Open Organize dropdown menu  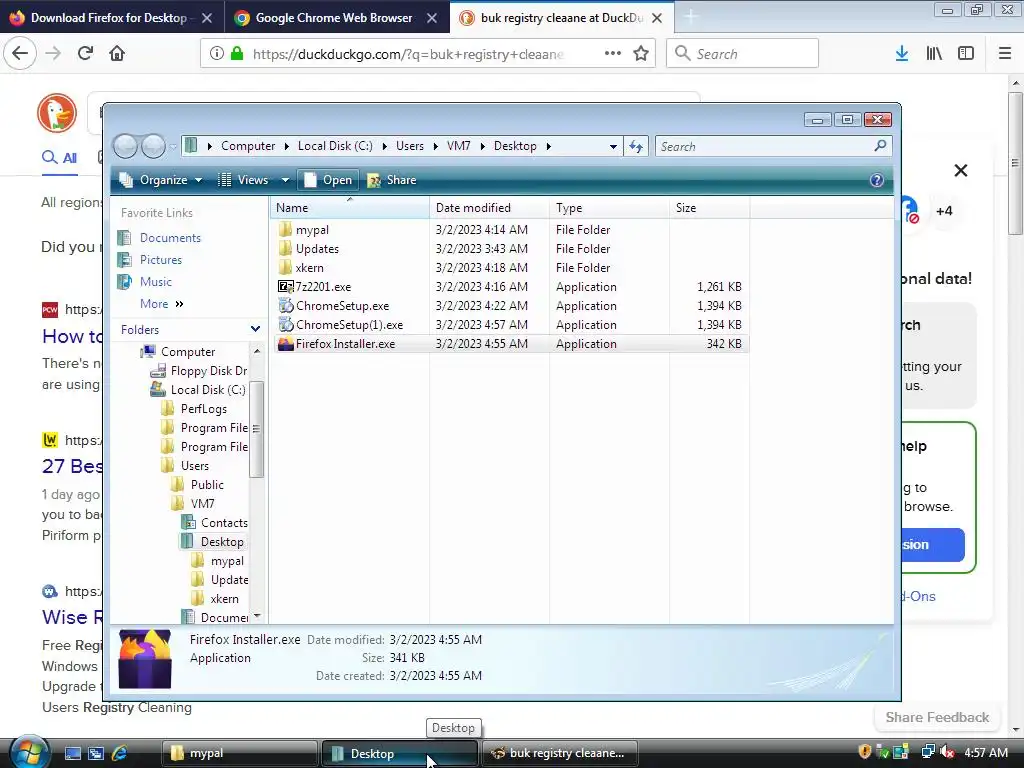click(161, 180)
